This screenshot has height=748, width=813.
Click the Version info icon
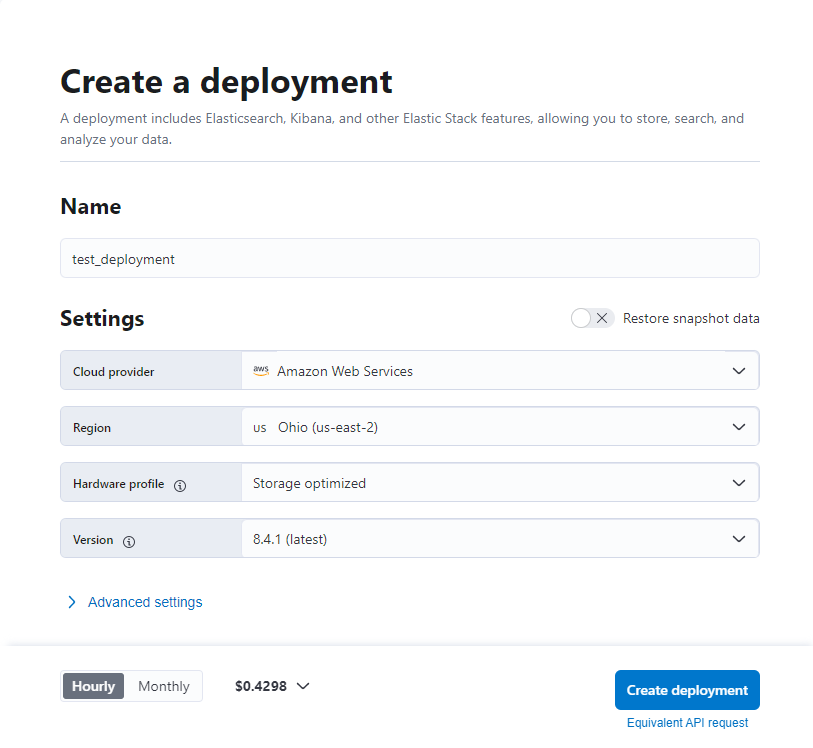(x=129, y=541)
